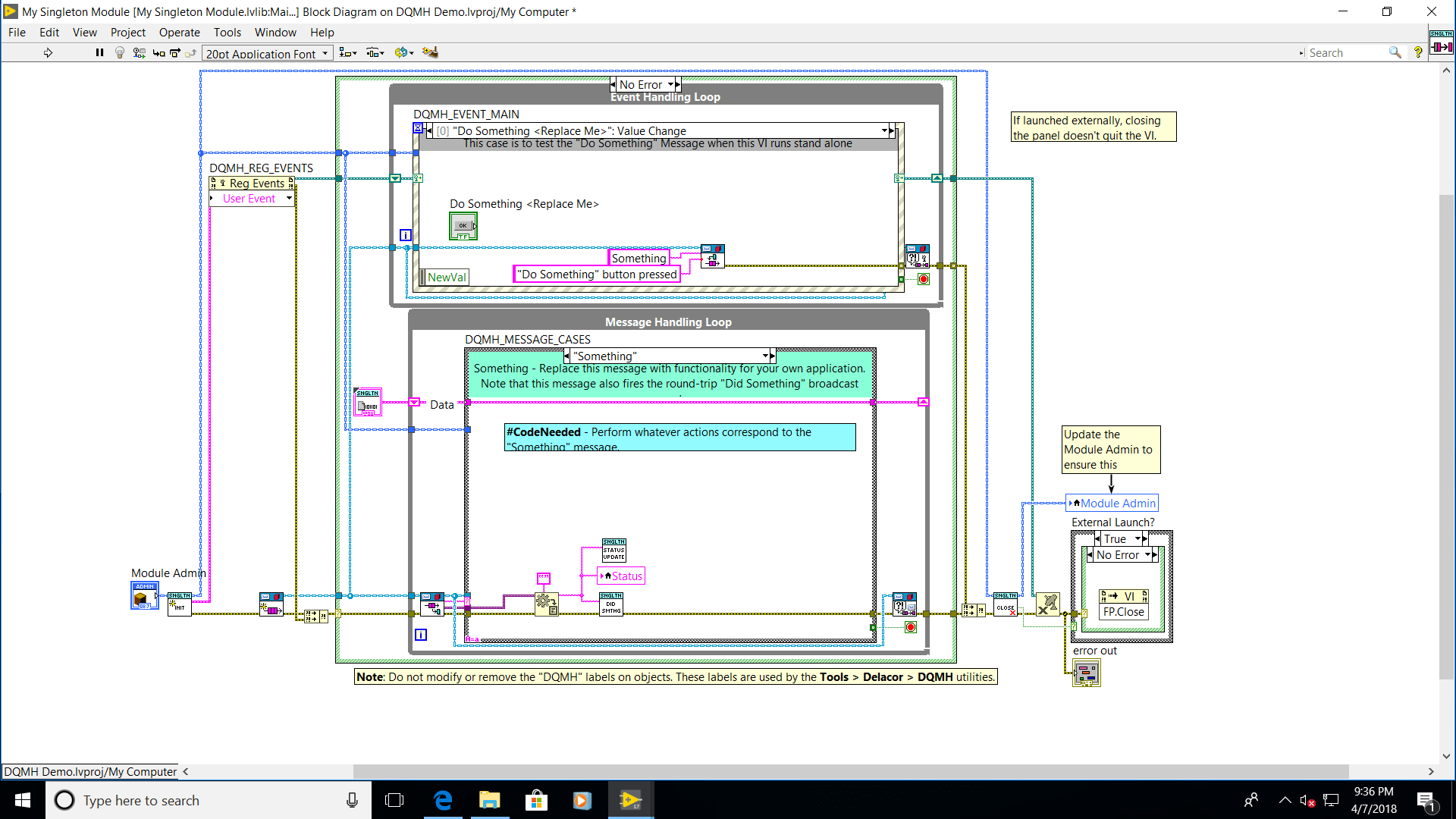
Task: Click the Status local variable
Action: 621,576
